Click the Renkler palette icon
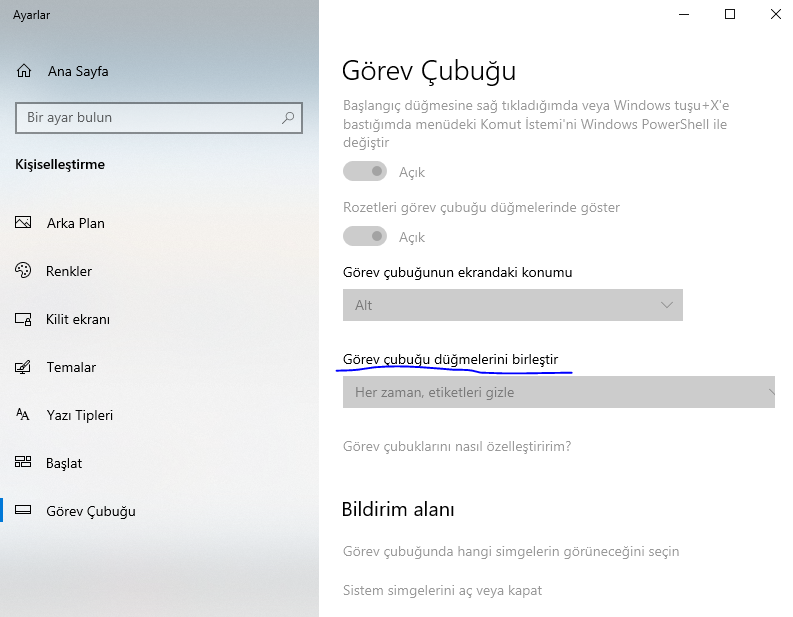 [x=23, y=271]
